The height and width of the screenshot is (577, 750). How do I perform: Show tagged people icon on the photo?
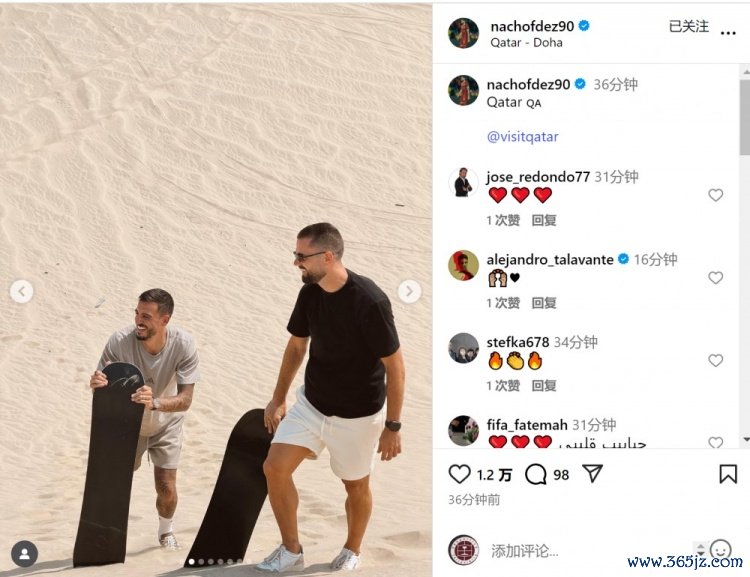24,554
